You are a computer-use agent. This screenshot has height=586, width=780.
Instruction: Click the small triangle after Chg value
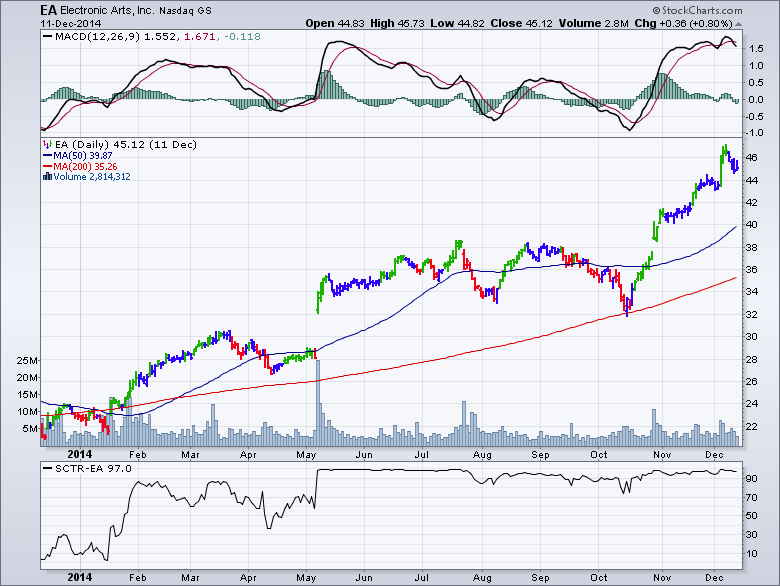coord(738,24)
